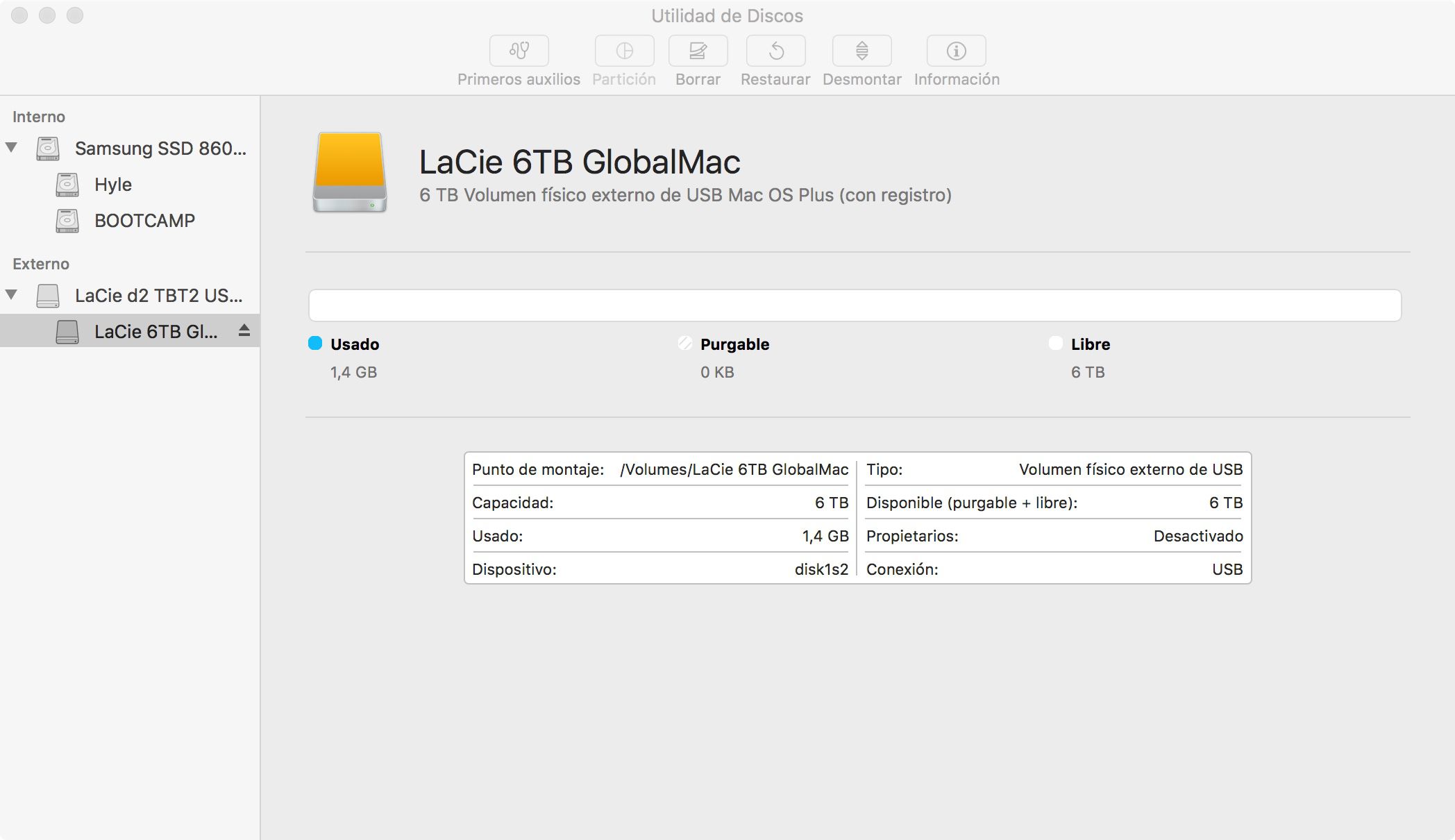Viewport: 1455px width, 840px height.
Task: Select the BOOTCAMP volume in sidebar
Action: (130, 221)
